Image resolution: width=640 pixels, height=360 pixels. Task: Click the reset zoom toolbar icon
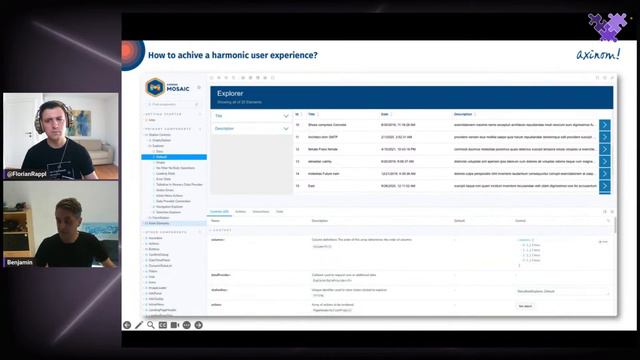coord(234,78)
